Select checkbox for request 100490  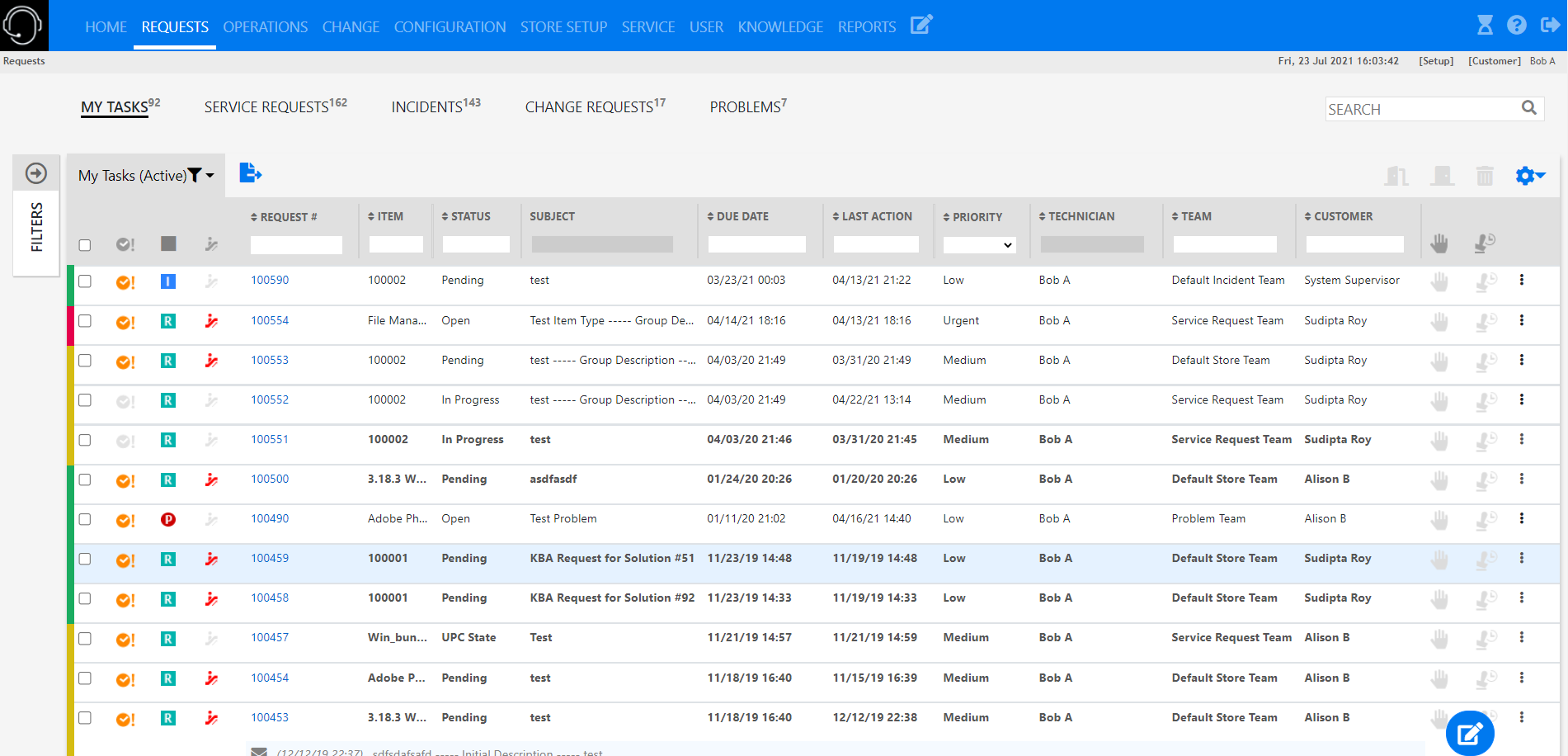[85, 520]
